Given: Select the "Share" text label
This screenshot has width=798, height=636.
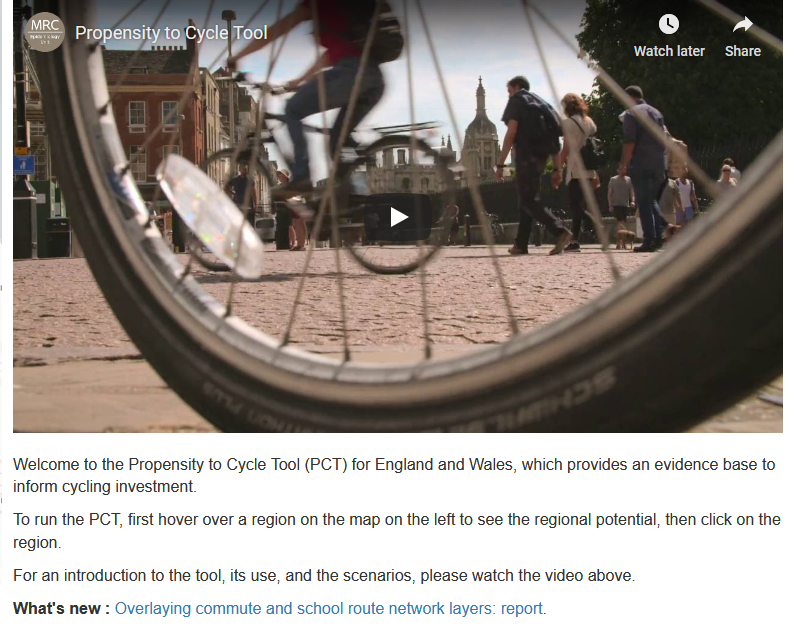Looking at the screenshot, I should tap(743, 51).
